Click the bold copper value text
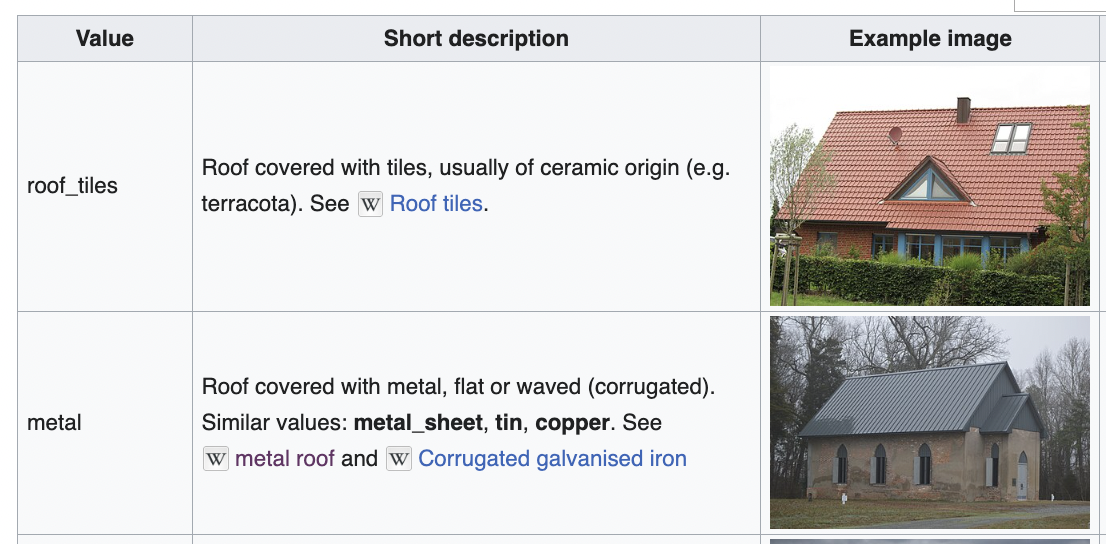Screen dimensions: 1106x544 572,423
